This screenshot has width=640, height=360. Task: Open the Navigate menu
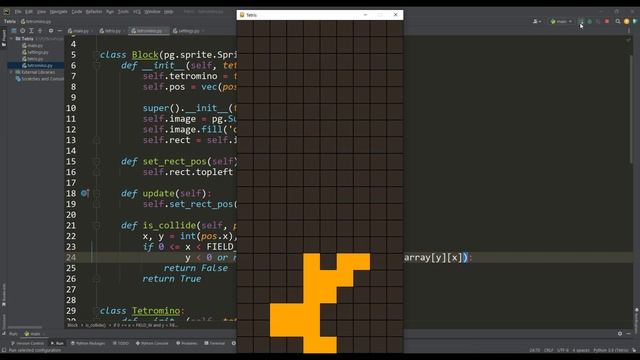58,12
